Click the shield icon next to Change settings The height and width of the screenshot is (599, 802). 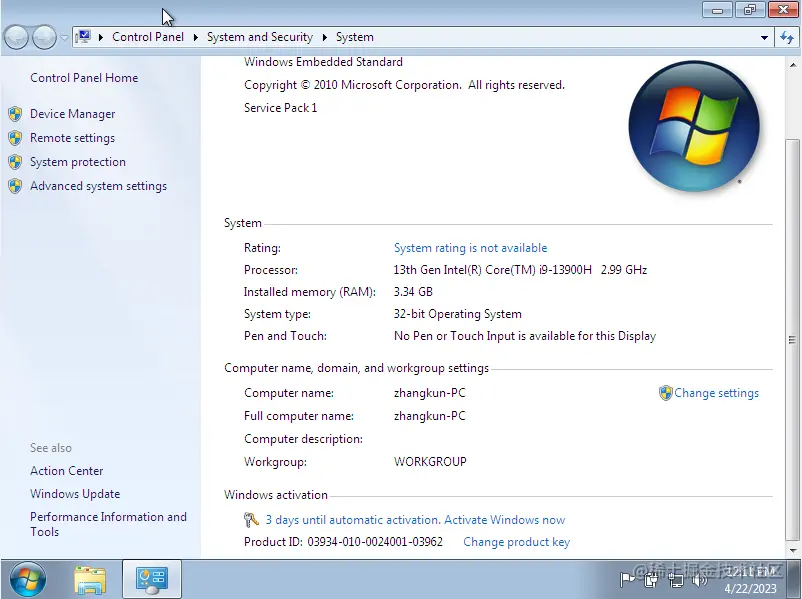point(664,393)
